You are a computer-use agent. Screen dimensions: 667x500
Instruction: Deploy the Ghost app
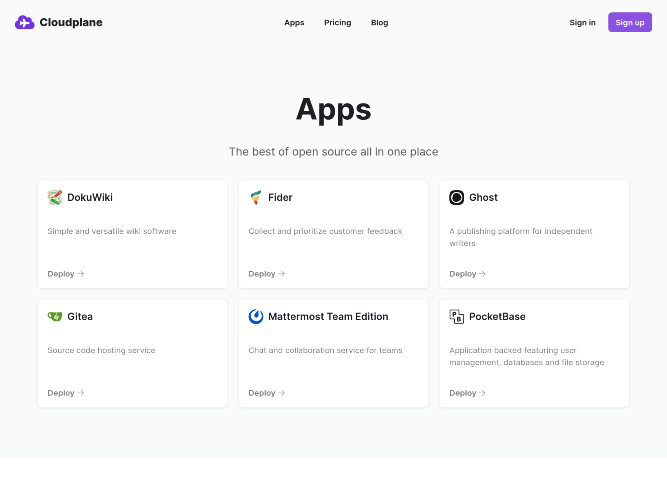467,274
